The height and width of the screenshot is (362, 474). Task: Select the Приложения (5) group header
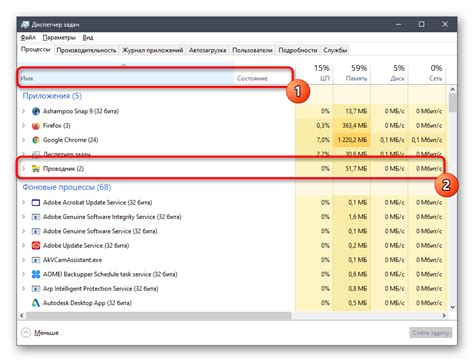coord(52,96)
